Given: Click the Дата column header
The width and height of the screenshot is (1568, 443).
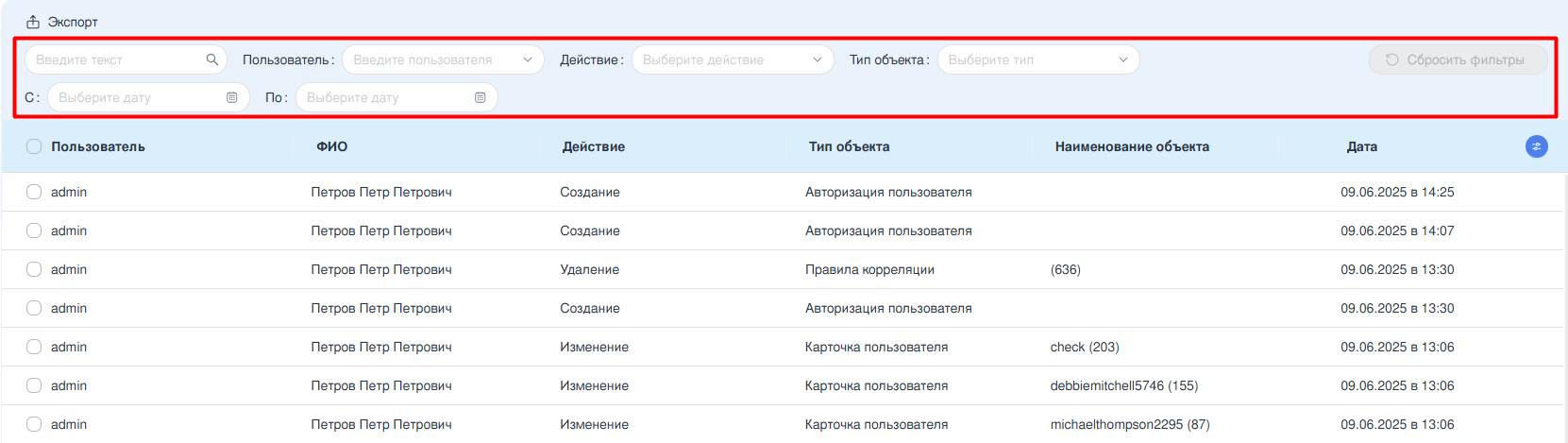Looking at the screenshot, I should click(1361, 146).
